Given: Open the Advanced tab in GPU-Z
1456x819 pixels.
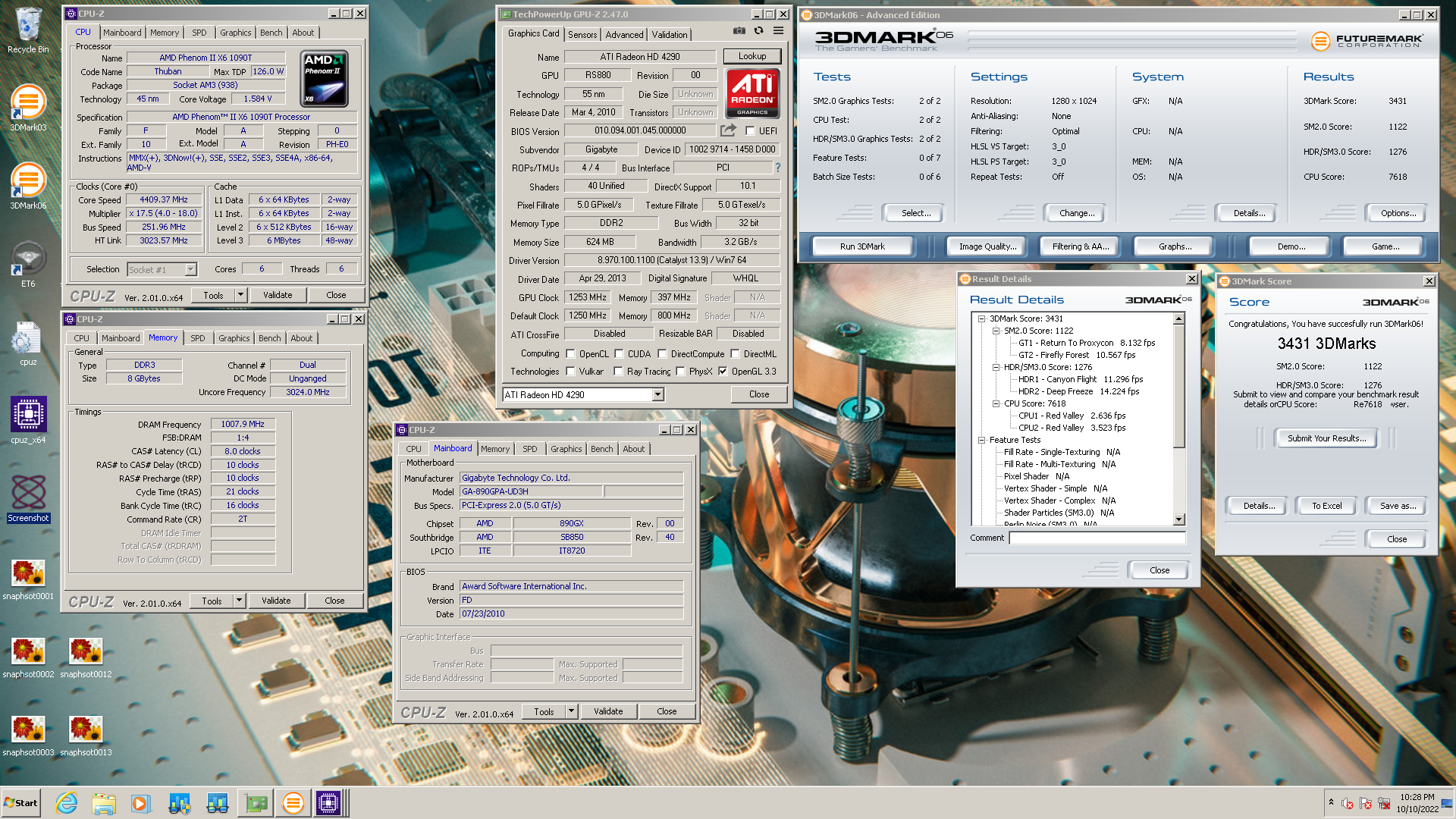Looking at the screenshot, I should coord(624,35).
